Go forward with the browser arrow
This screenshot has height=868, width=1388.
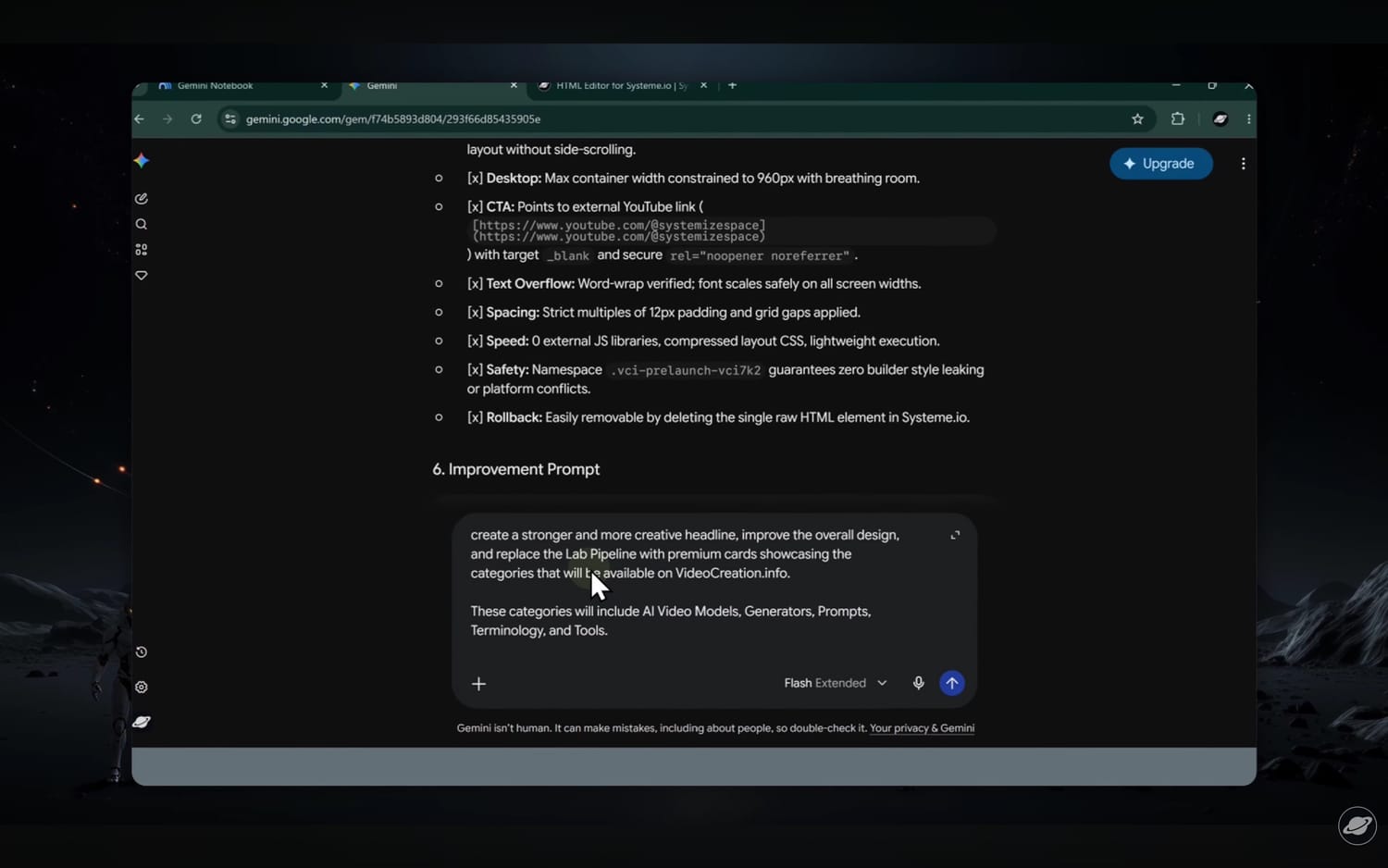[167, 119]
